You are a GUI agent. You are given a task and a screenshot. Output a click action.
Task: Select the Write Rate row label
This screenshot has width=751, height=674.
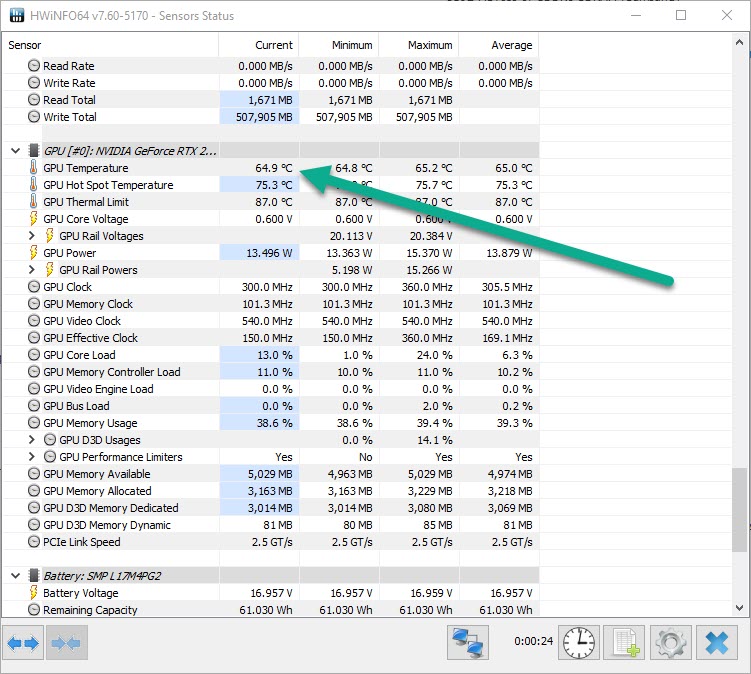tap(69, 83)
